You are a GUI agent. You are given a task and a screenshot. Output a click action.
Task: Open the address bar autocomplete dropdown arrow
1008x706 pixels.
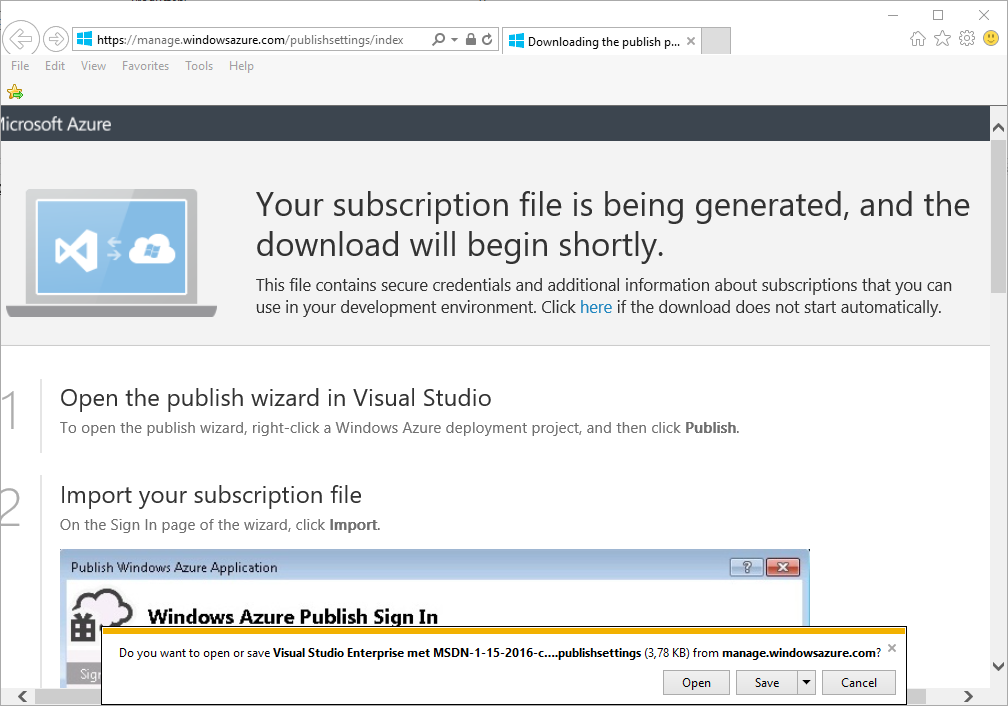(x=454, y=39)
